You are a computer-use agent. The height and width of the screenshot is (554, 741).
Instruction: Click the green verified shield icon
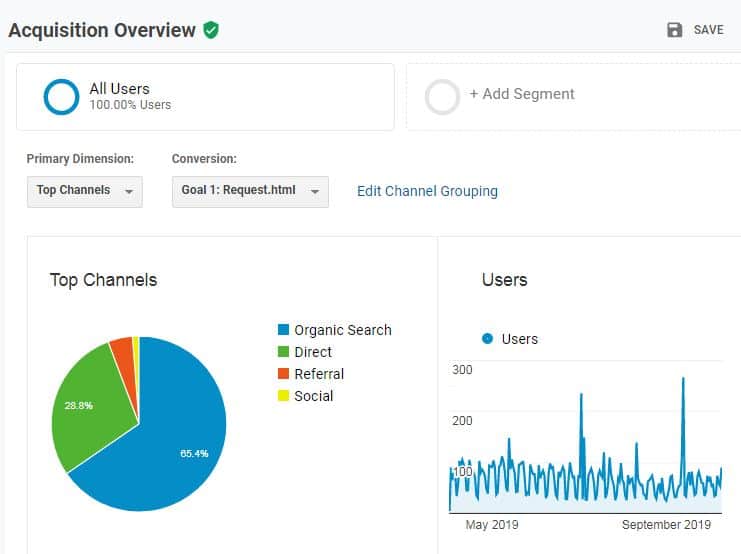(211, 30)
